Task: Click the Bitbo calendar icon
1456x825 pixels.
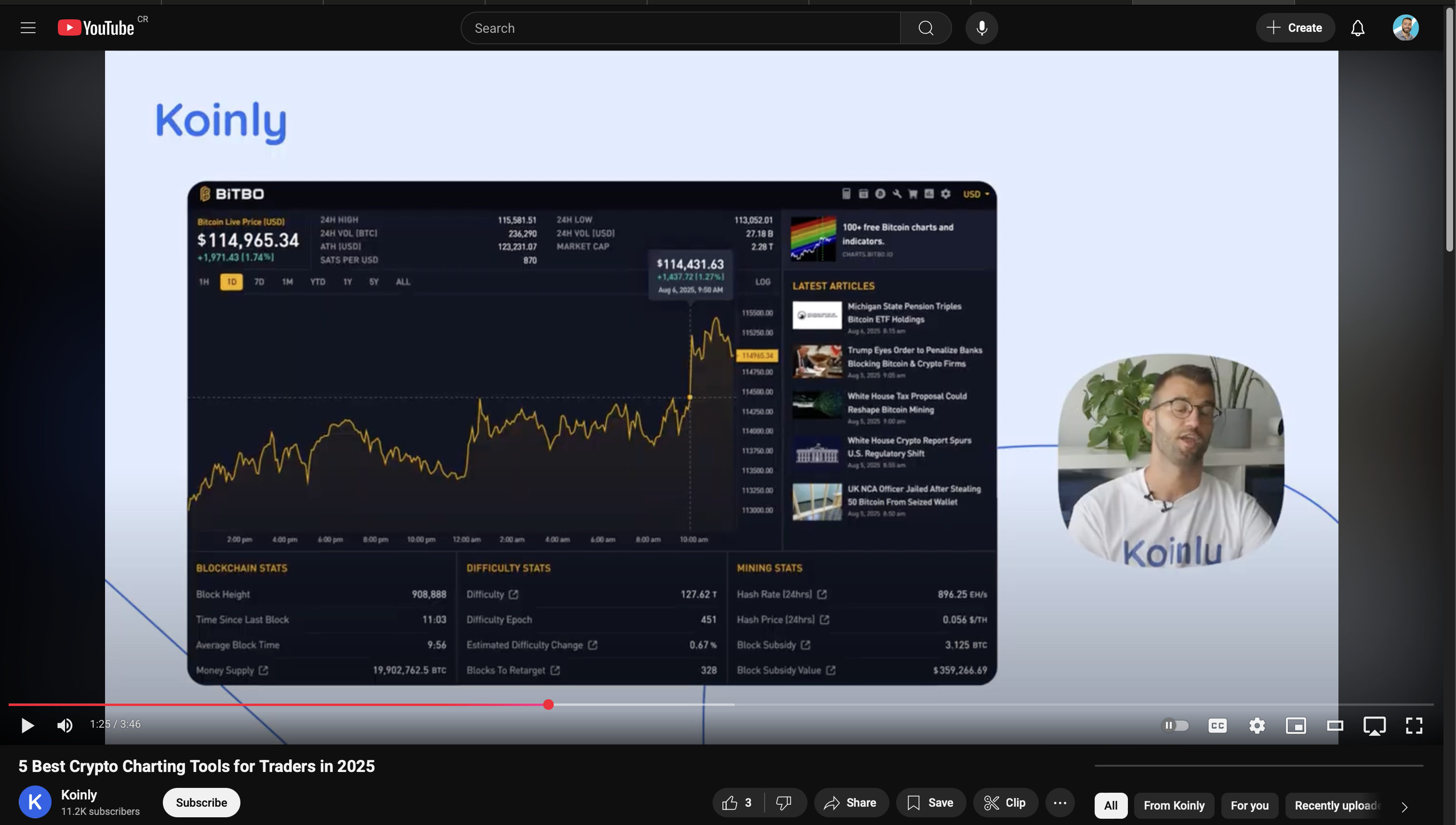Action: click(863, 194)
